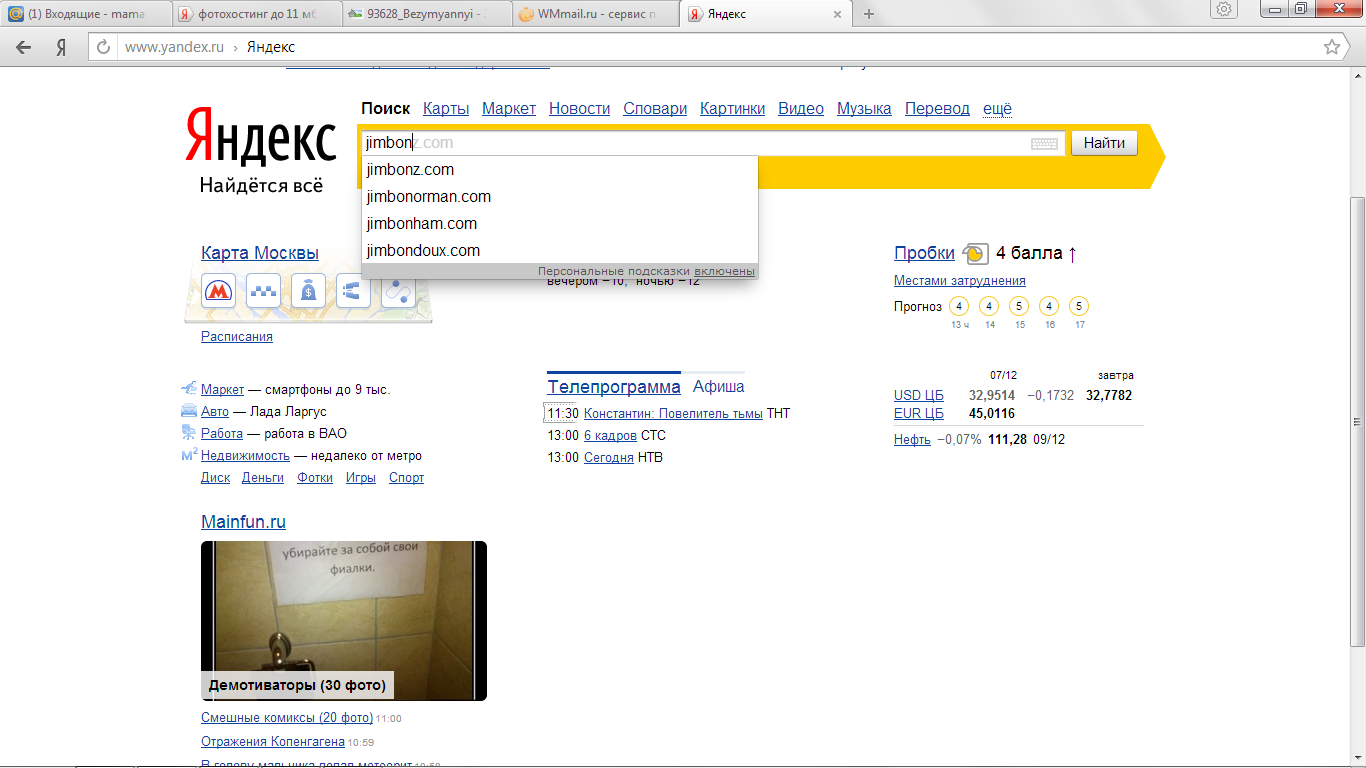The width and height of the screenshot is (1366, 768).
Task: Choose suggestion jimbonorman.com
Action: (x=559, y=197)
